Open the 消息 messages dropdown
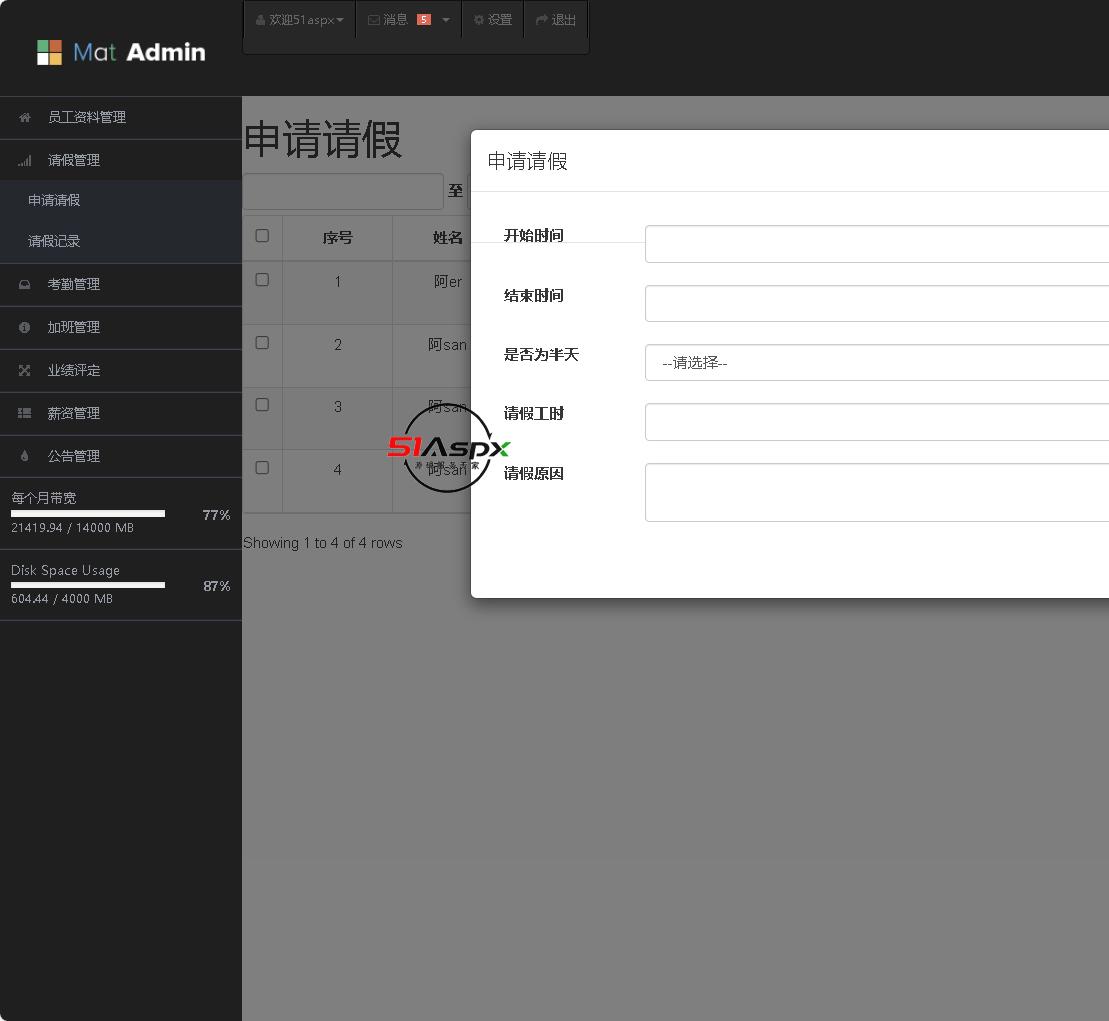Viewport: 1109px width, 1021px height. tap(408, 20)
